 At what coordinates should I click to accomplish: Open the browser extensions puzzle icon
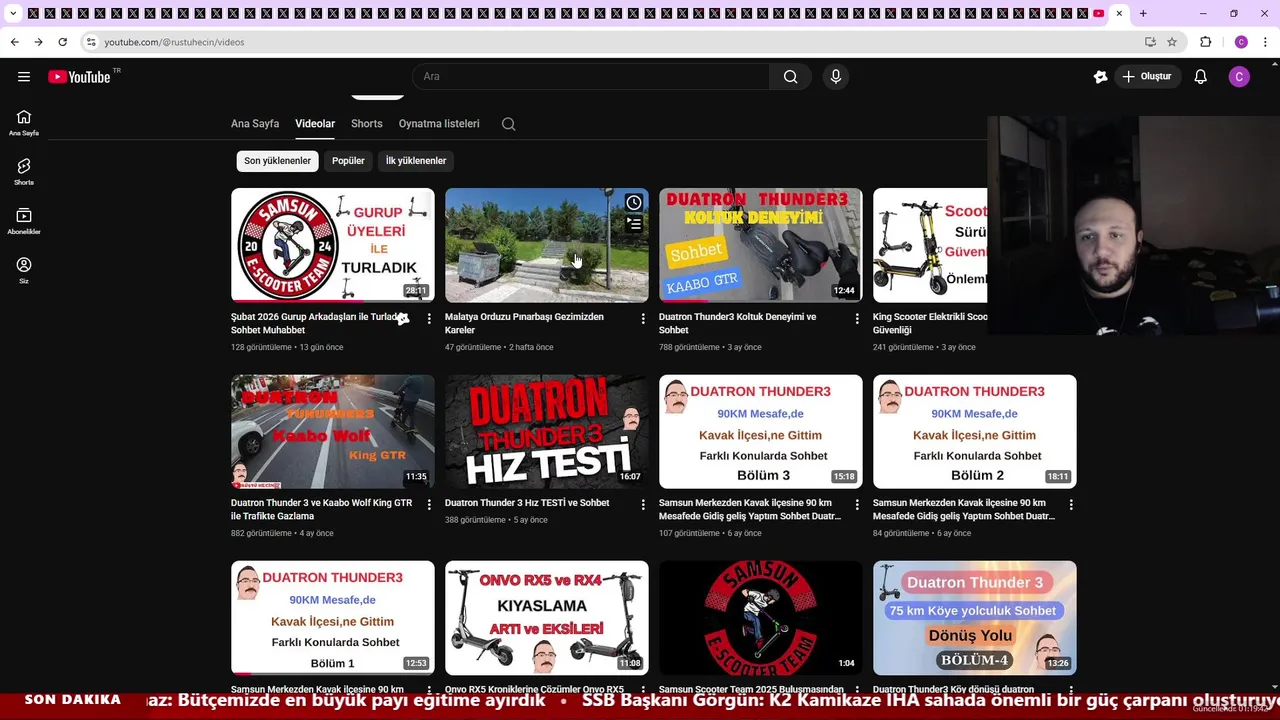coord(1205,42)
